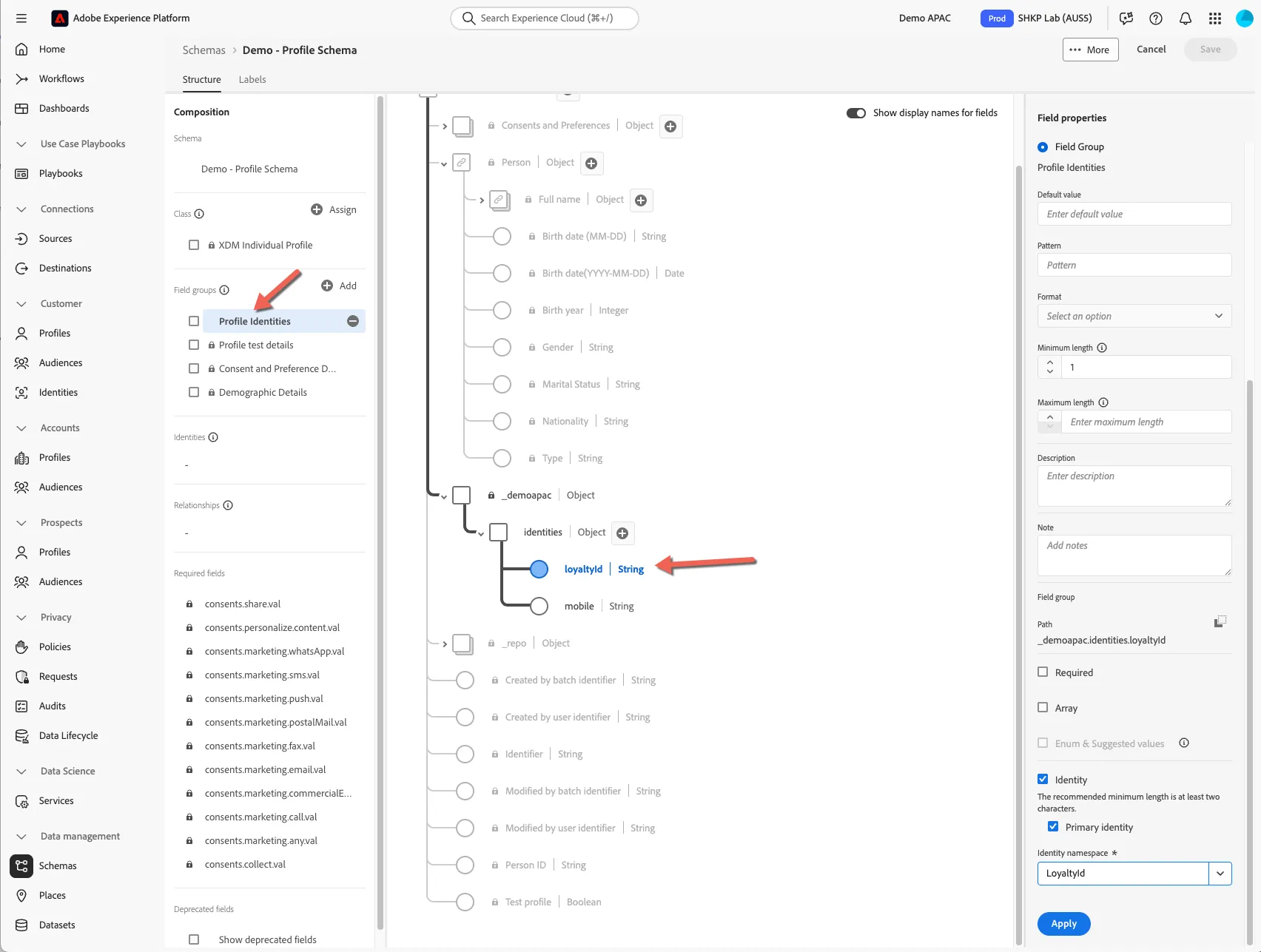This screenshot has width=1261, height=952.
Task: Open the More options button
Action: tap(1090, 50)
